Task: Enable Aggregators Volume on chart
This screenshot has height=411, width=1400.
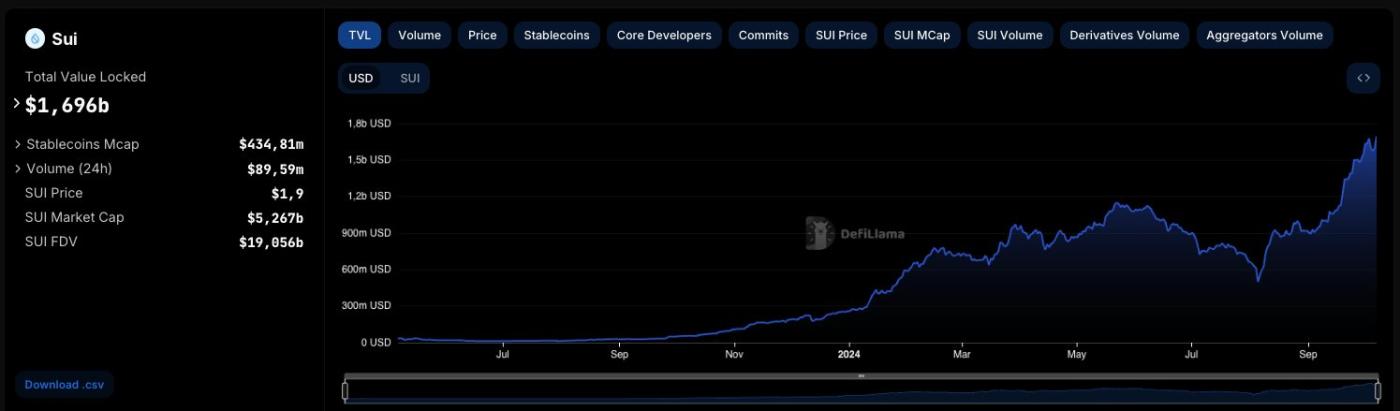Action: click(1264, 35)
